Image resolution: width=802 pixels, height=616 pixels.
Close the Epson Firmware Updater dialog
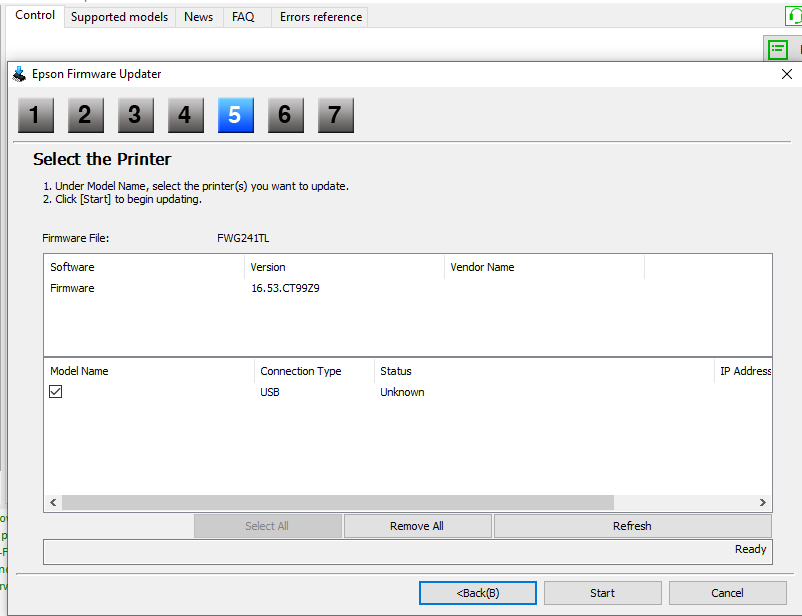pyautogui.click(x=787, y=74)
